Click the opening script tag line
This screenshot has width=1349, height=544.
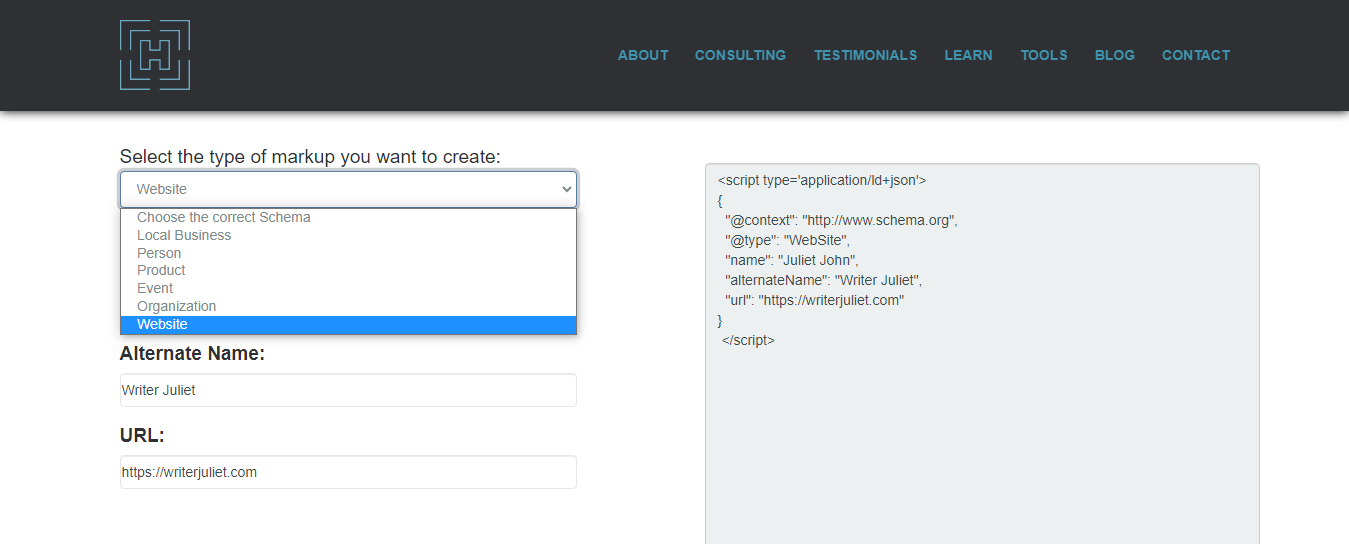click(822, 180)
